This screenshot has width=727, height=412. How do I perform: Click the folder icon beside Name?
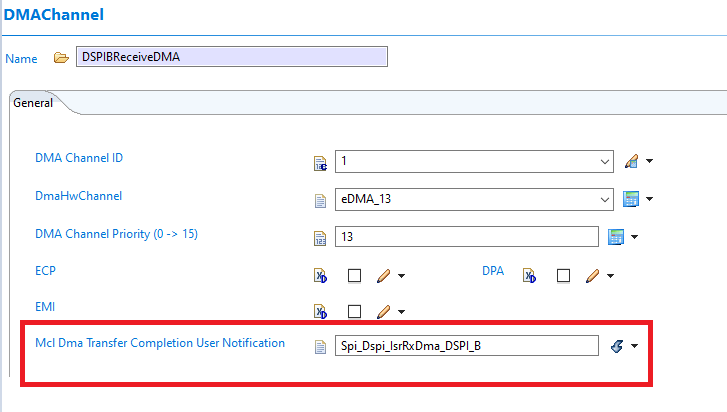(61, 58)
